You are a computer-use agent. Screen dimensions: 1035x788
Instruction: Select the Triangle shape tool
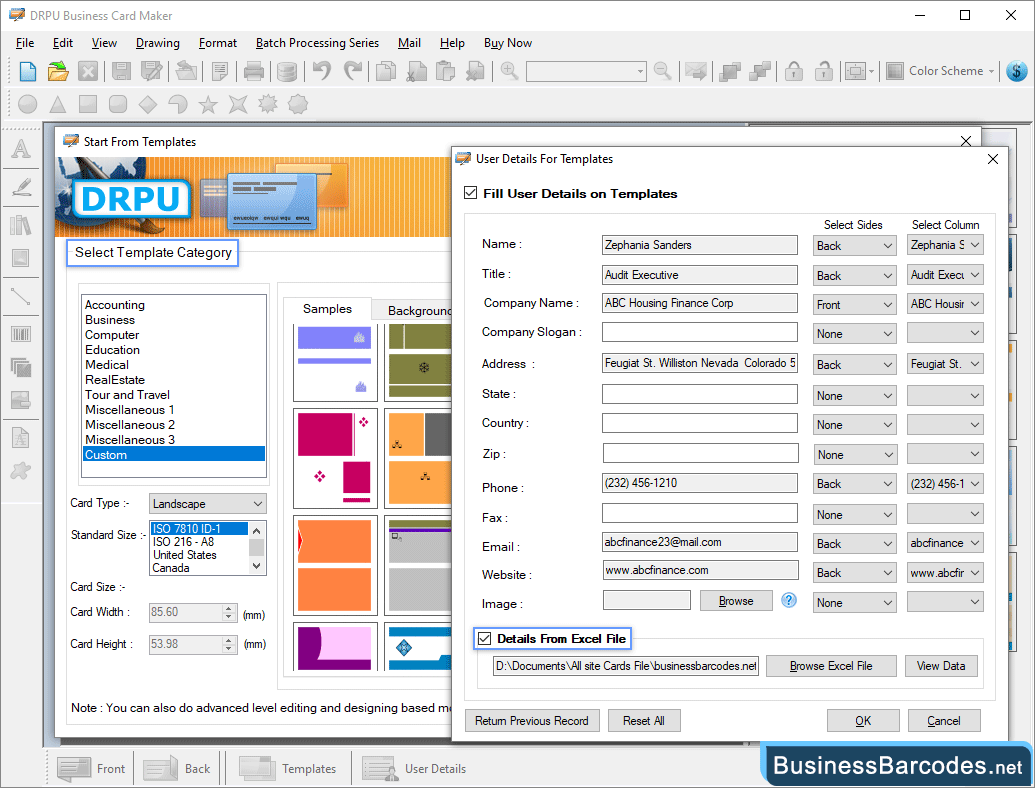pyautogui.click(x=58, y=104)
